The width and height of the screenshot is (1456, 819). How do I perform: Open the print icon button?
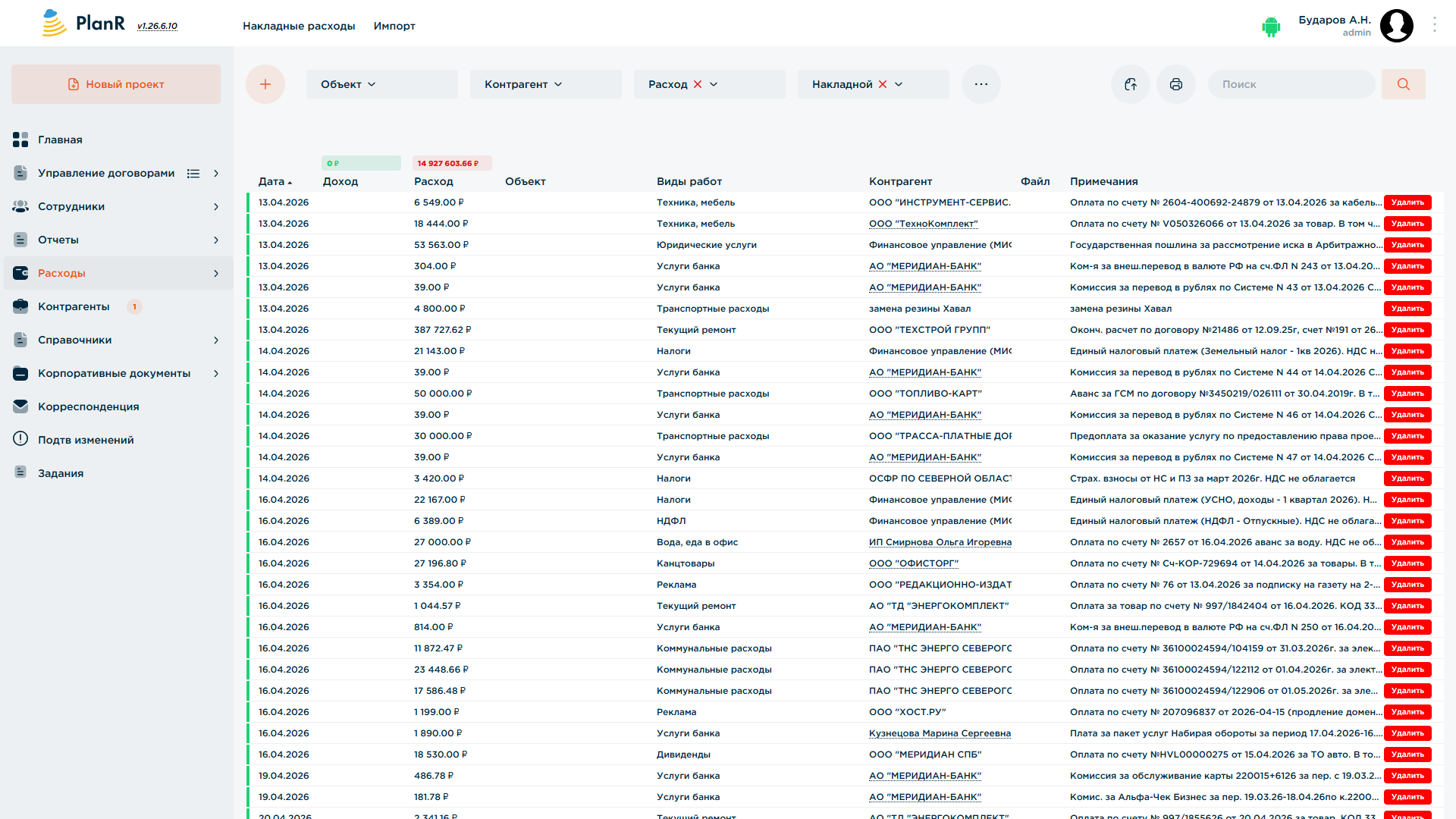(x=1176, y=84)
